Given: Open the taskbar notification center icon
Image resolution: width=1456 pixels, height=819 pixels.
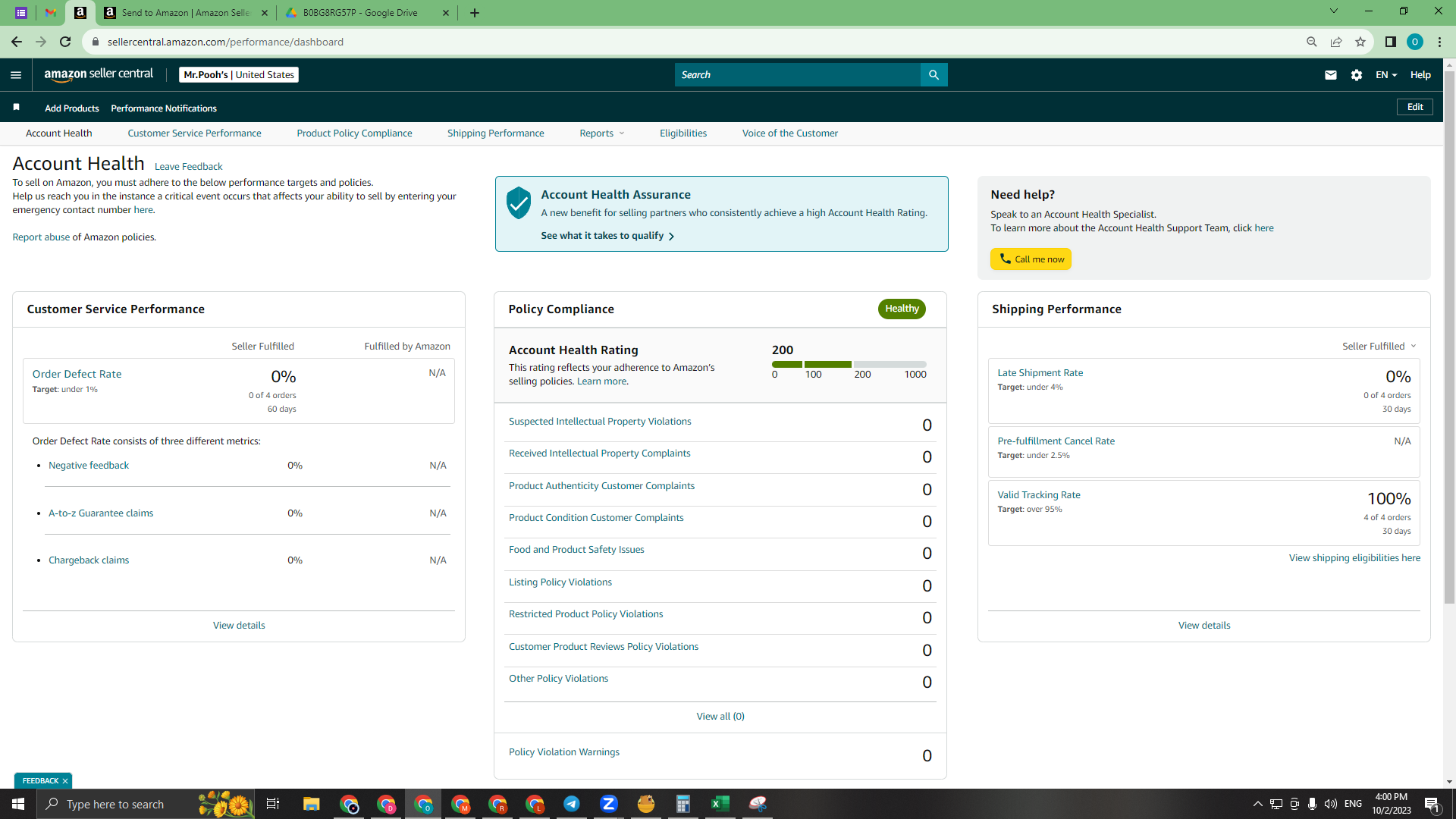Looking at the screenshot, I should pyautogui.click(x=1432, y=804).
